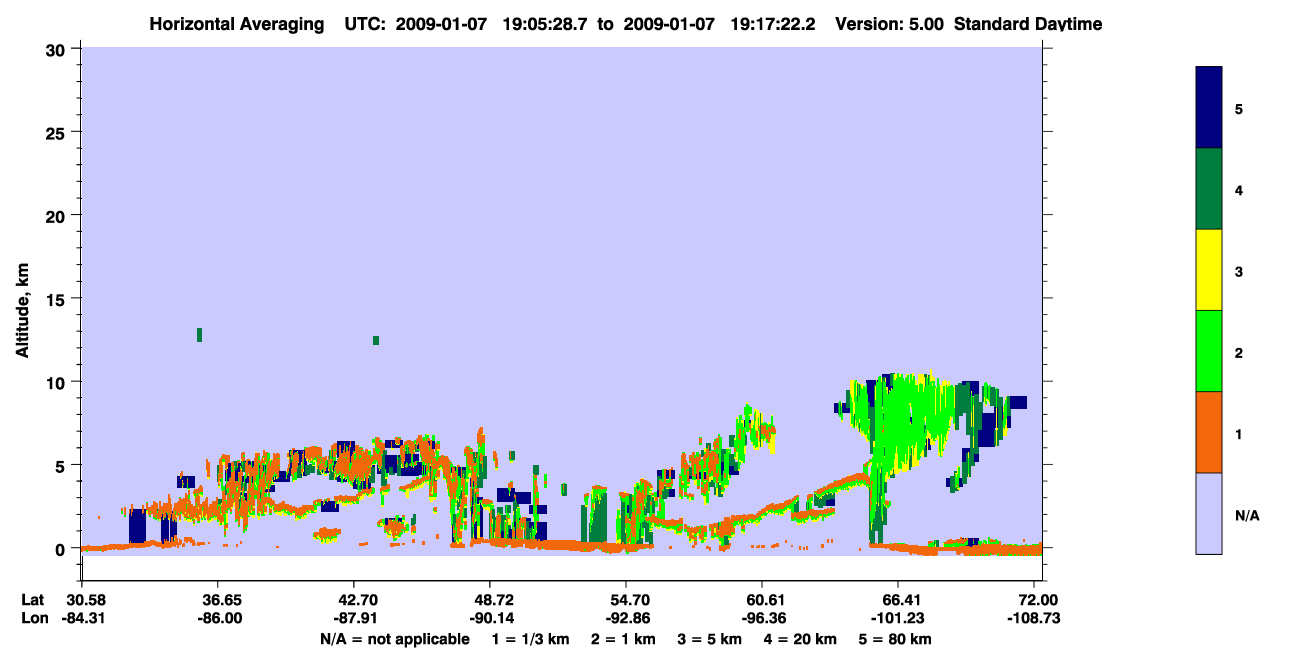Click the longitude value -86.00
This screenshot has width=1300, height=667.
tap(218, 618)
